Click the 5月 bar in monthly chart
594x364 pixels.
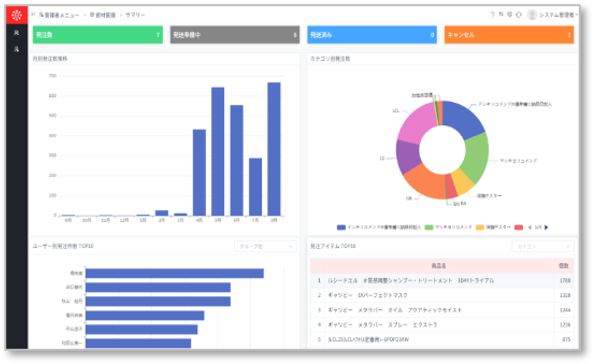[217, 152]
